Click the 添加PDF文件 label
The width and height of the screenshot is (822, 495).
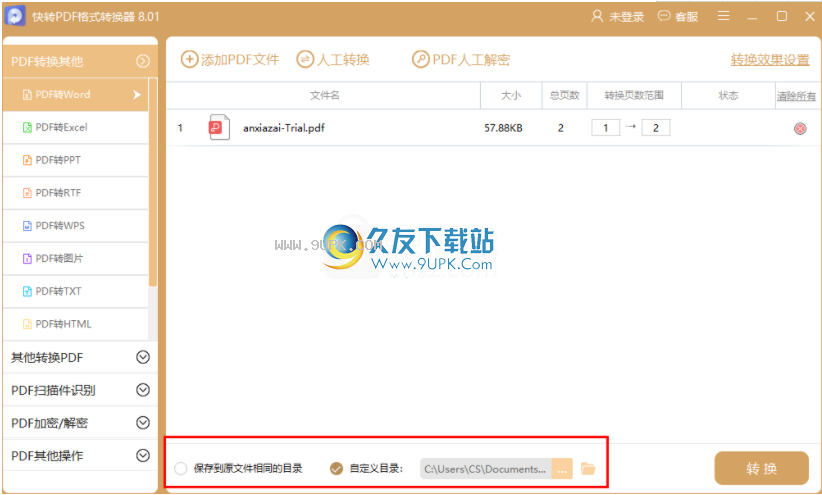(240, 60)
